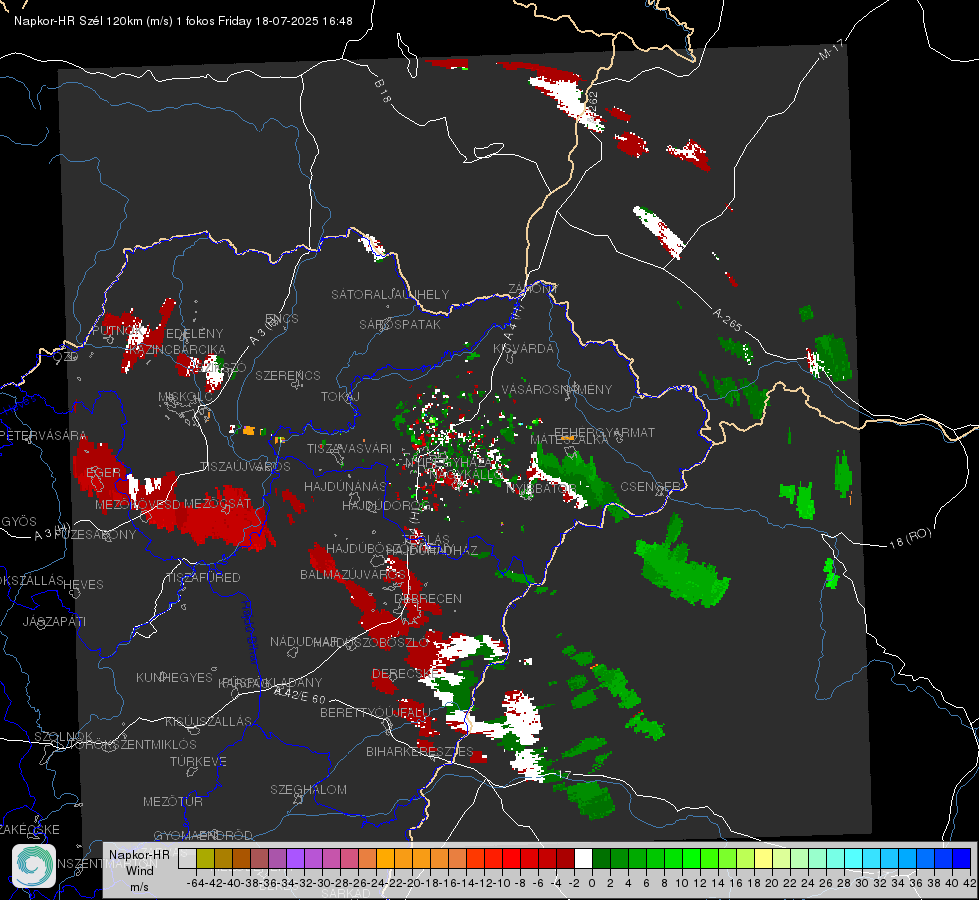The image size is (979, 900).
Task: Click the DEBRECEN city label
Action: point(428,598)
